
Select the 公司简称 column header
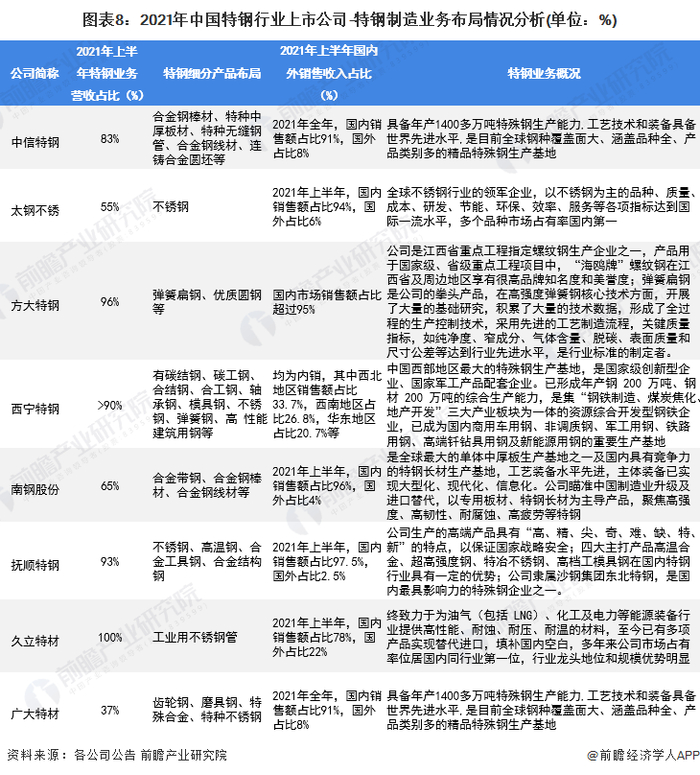35,74
